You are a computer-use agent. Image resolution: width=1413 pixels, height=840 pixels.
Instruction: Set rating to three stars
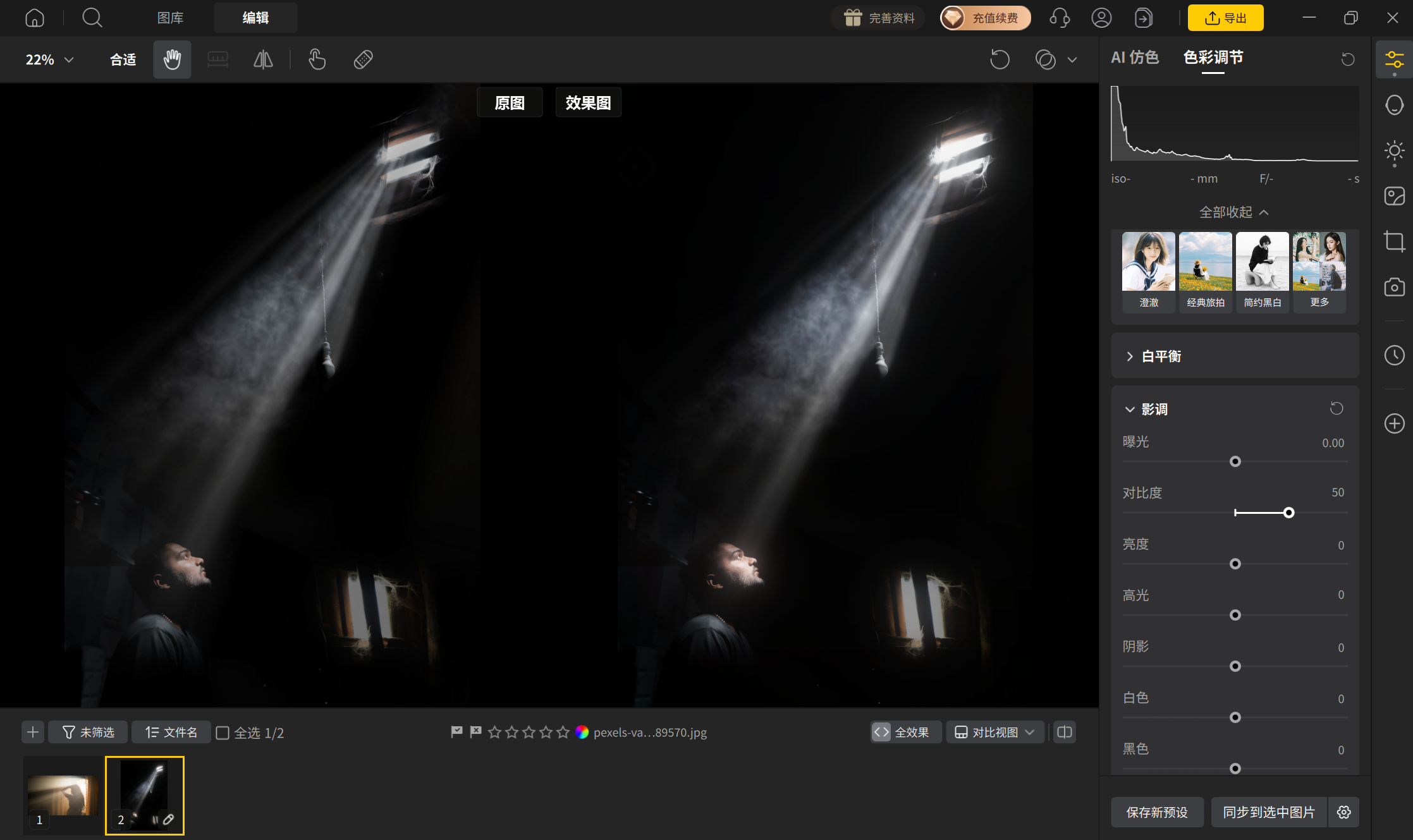(529, 732)
